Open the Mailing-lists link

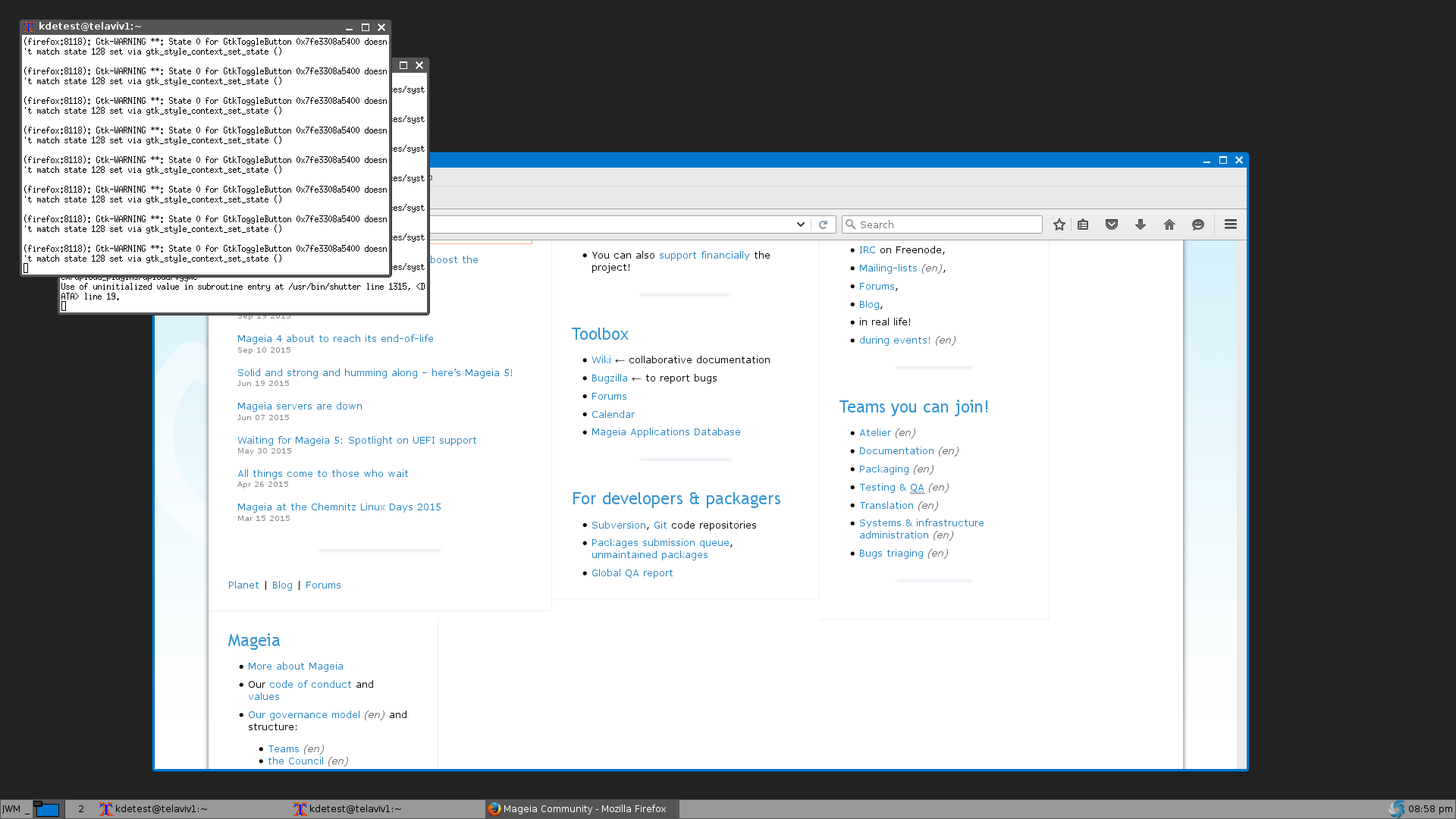888,268
